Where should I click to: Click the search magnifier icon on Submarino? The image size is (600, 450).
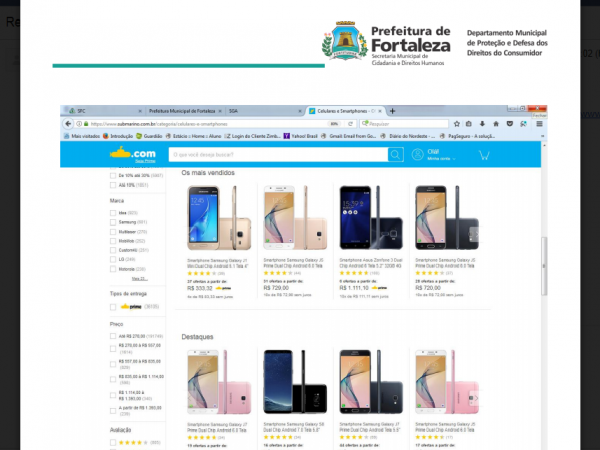(395, 155)
